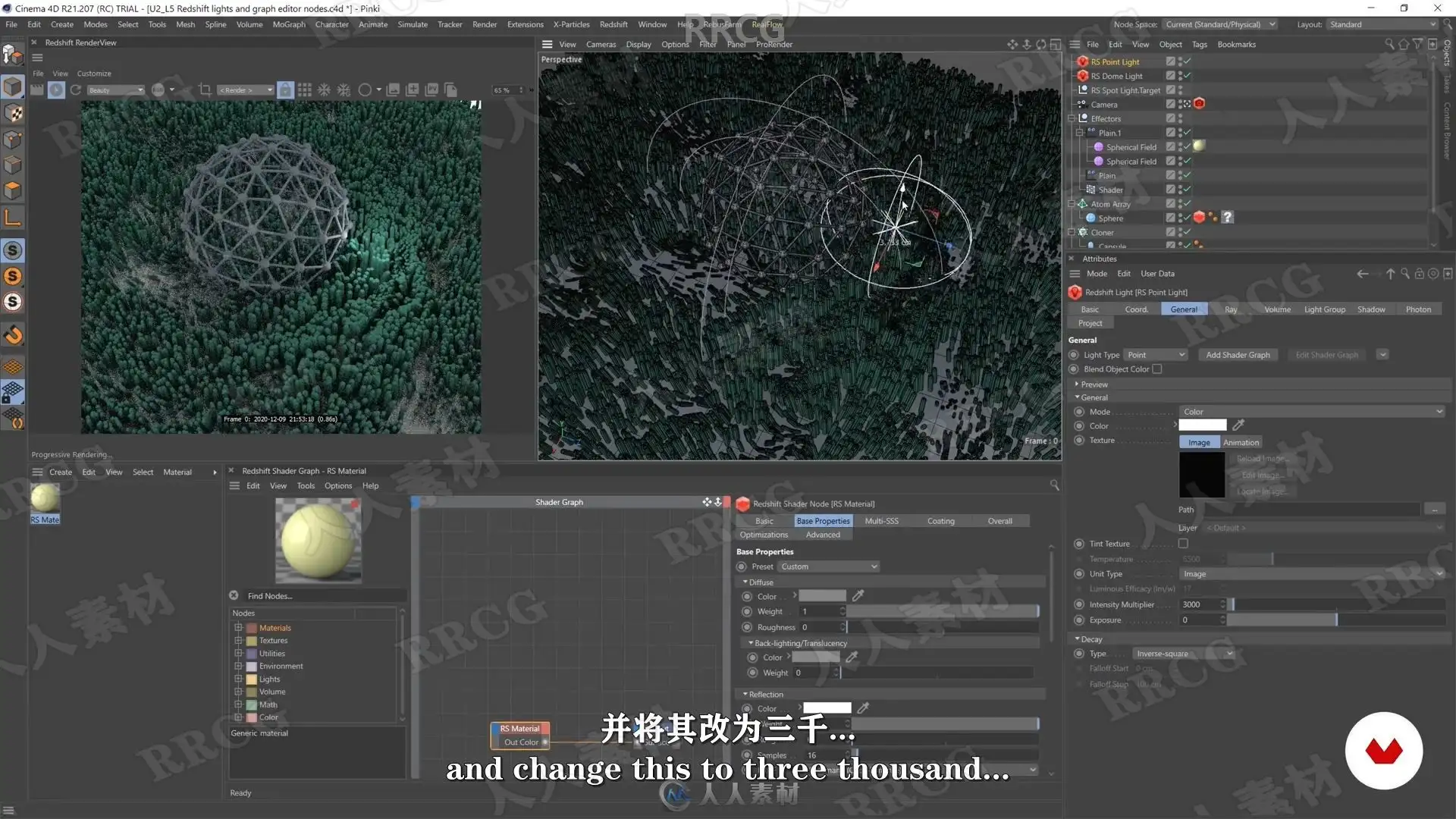Click the filter funnel icon in Object Manager
Screen dimensions: 1456x819
coord(1417,44)
